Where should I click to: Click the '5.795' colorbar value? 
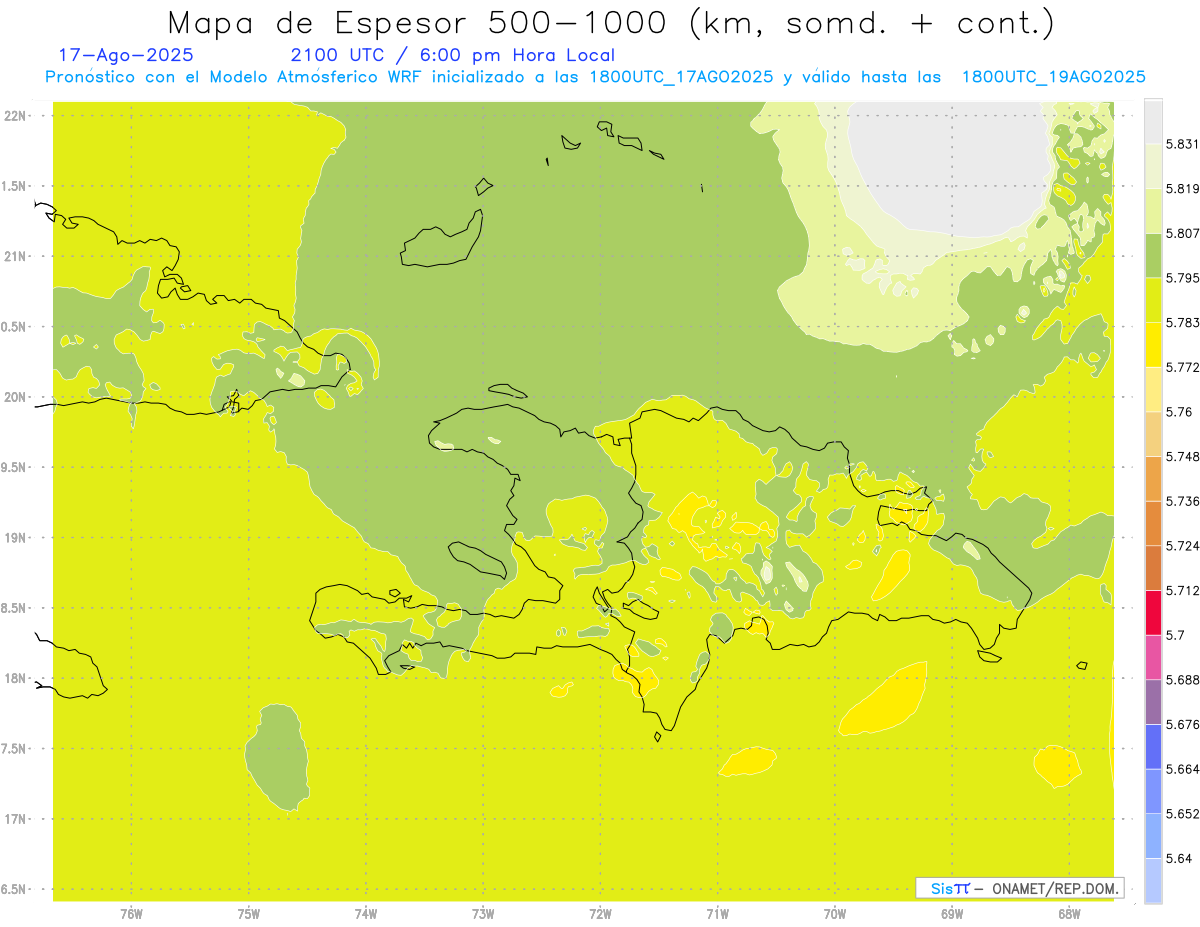click(x=1183, y=278)
